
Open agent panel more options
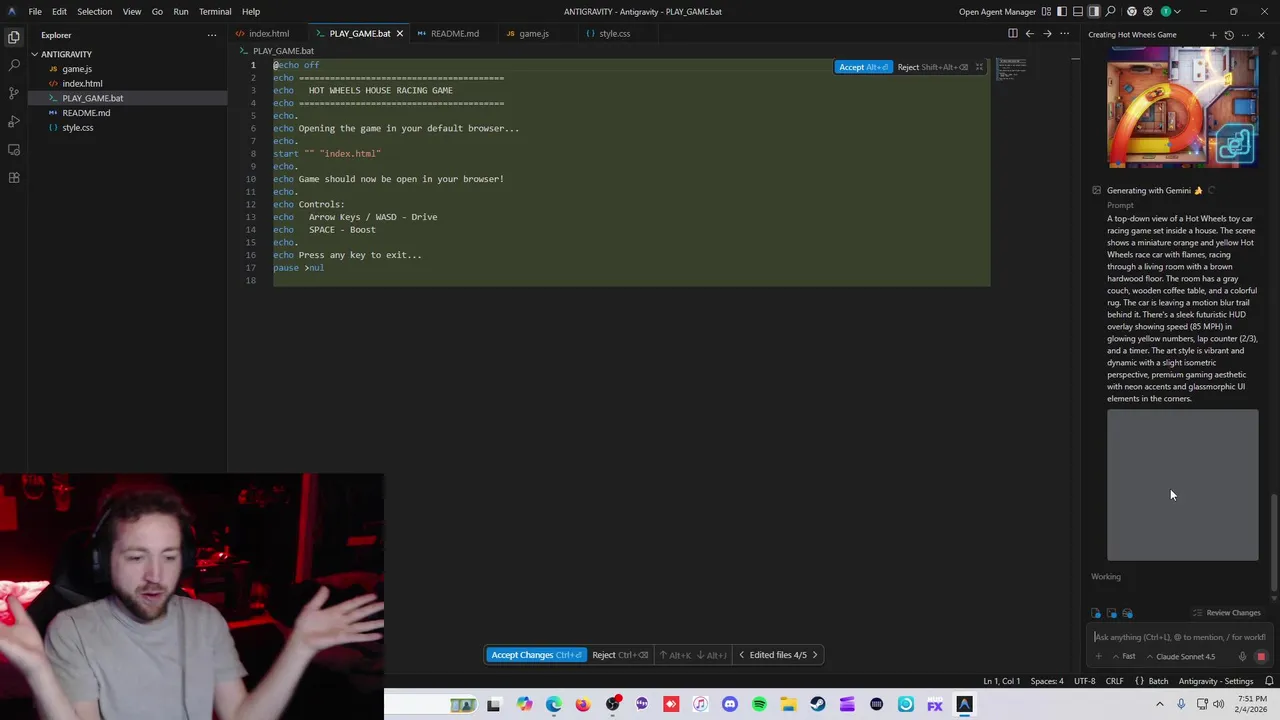click(1245, 35)
